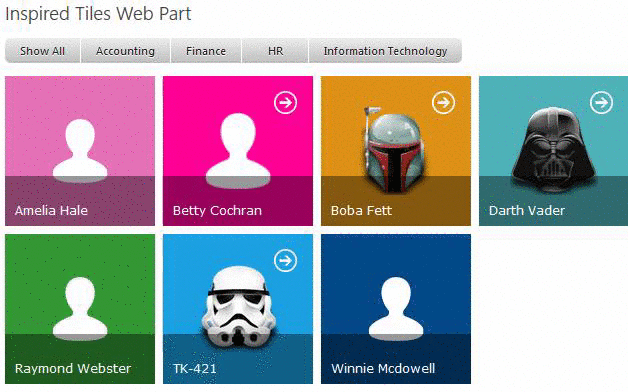Click Raymond Webster's avatar silhouette
Viewport: 628px width, 392px height.
point(80,309)
